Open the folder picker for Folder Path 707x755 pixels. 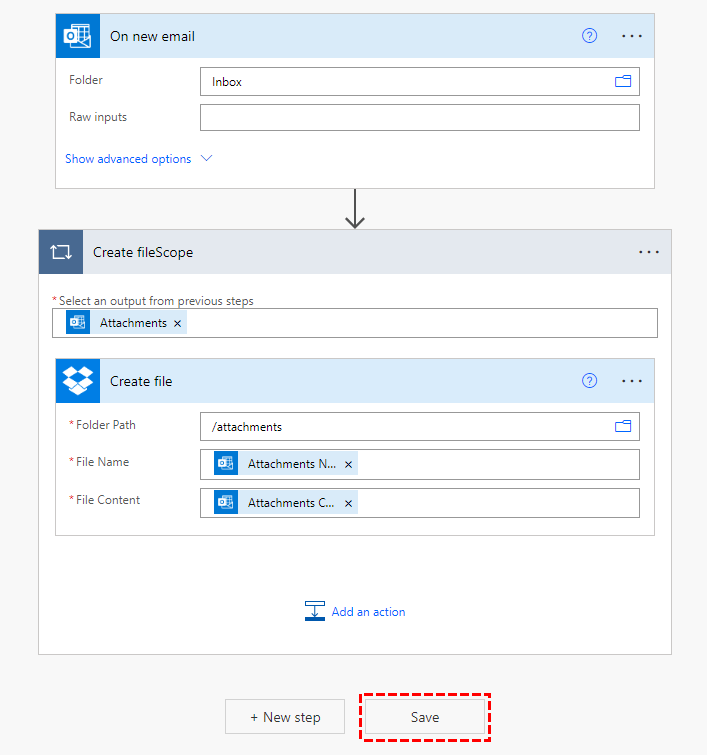click(x=623, y=426)
